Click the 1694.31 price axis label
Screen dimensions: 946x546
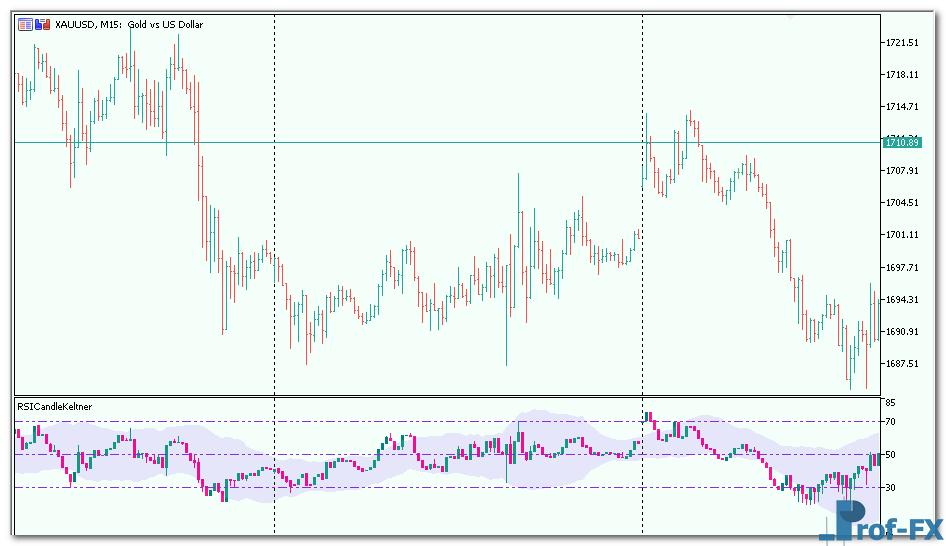[x=901, y=300]
